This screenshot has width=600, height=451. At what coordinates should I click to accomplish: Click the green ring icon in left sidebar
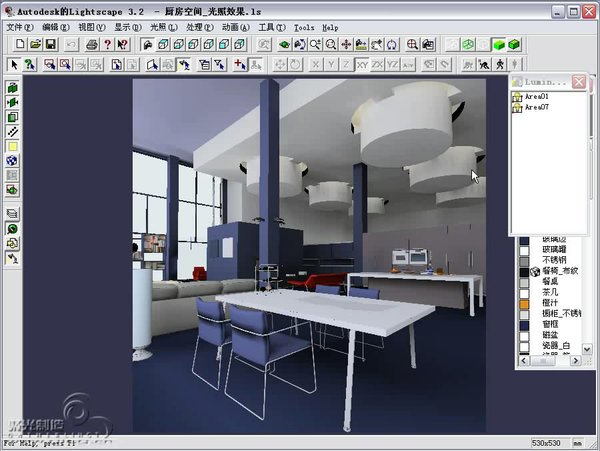12,229
